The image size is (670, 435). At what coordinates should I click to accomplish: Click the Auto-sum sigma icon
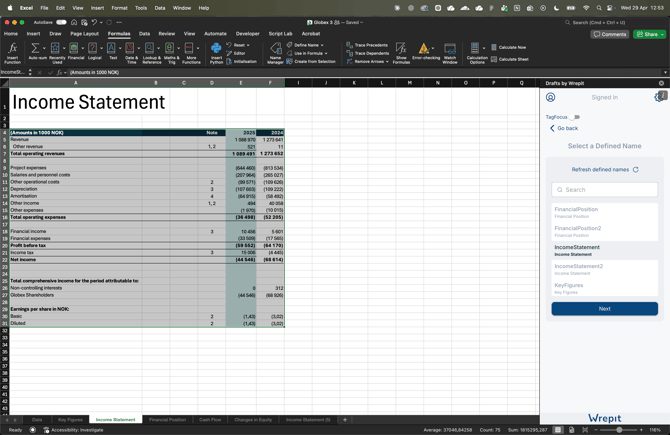point(35,48)
